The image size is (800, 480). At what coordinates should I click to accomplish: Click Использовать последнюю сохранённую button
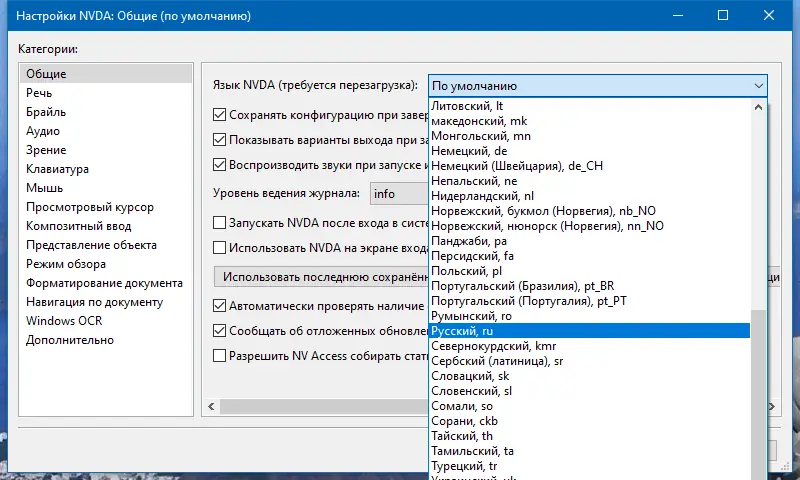[320, 276]
